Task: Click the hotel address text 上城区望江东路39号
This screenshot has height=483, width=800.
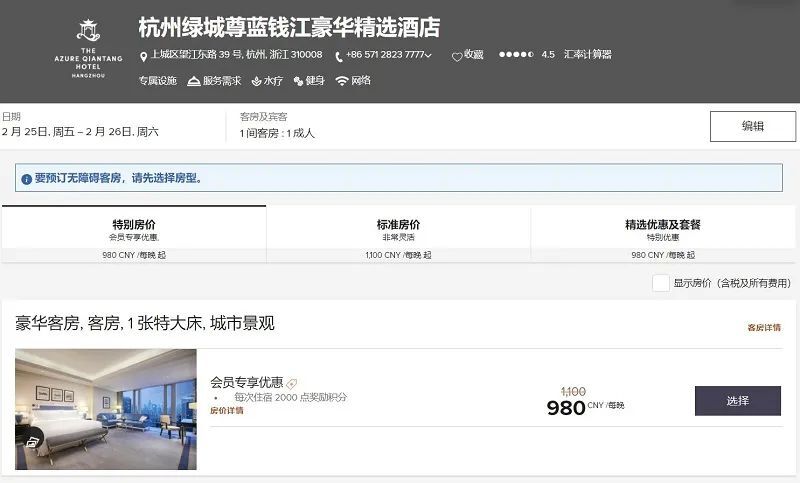Action: click(236, 54)
